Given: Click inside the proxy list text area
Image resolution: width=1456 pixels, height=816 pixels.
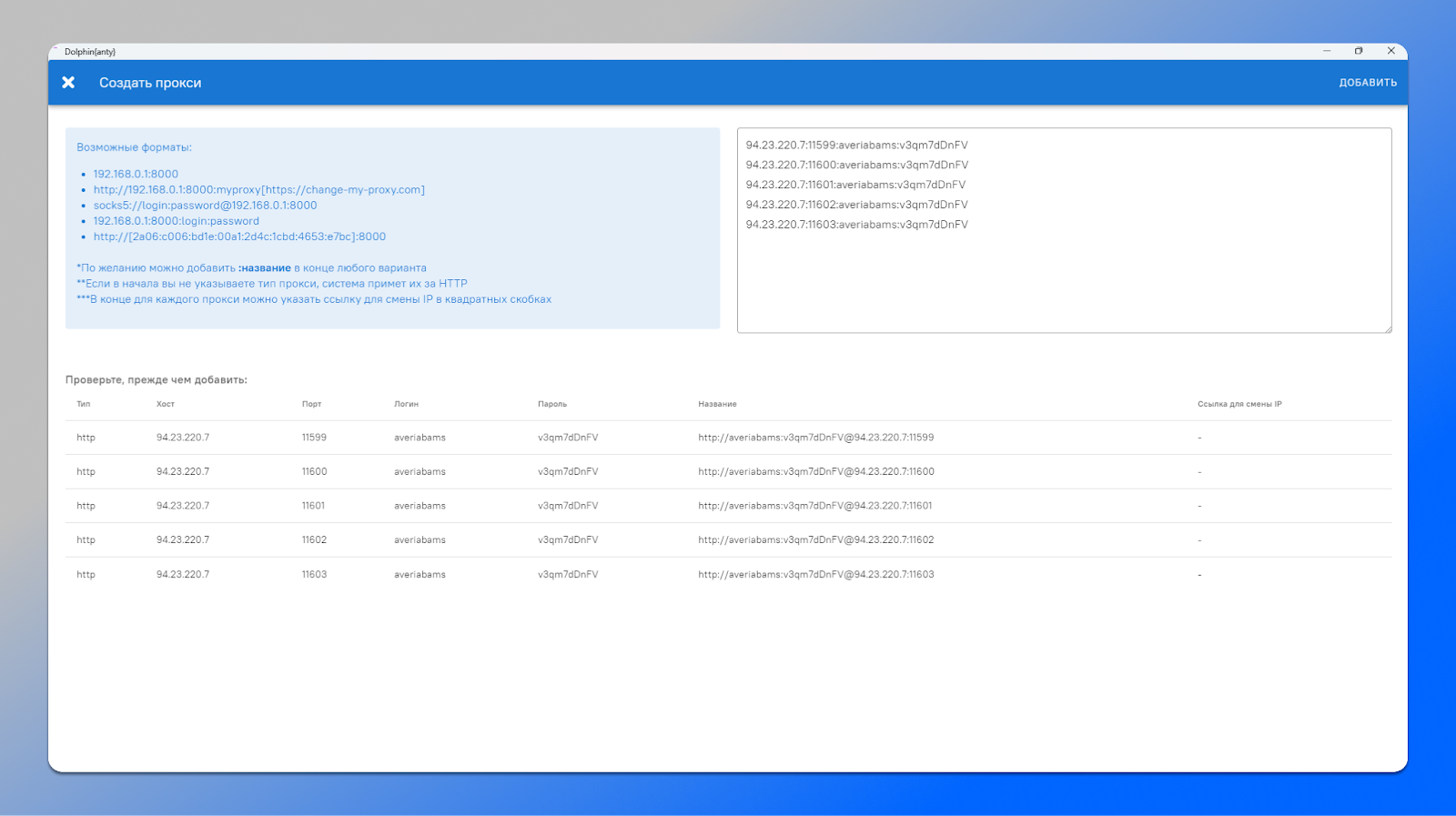Looking at the screenshot, I should [1064, 230].
